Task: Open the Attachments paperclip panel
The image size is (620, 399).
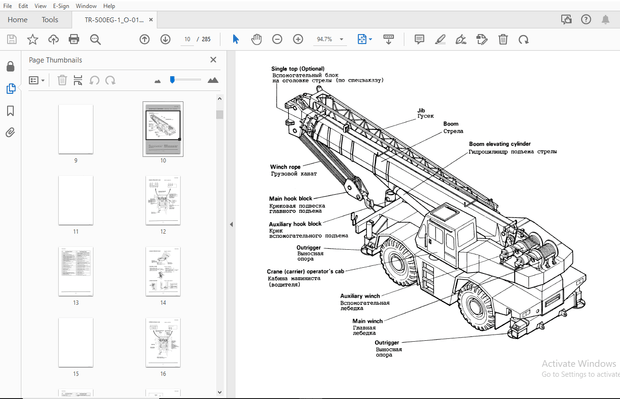Action: [11, 132]
